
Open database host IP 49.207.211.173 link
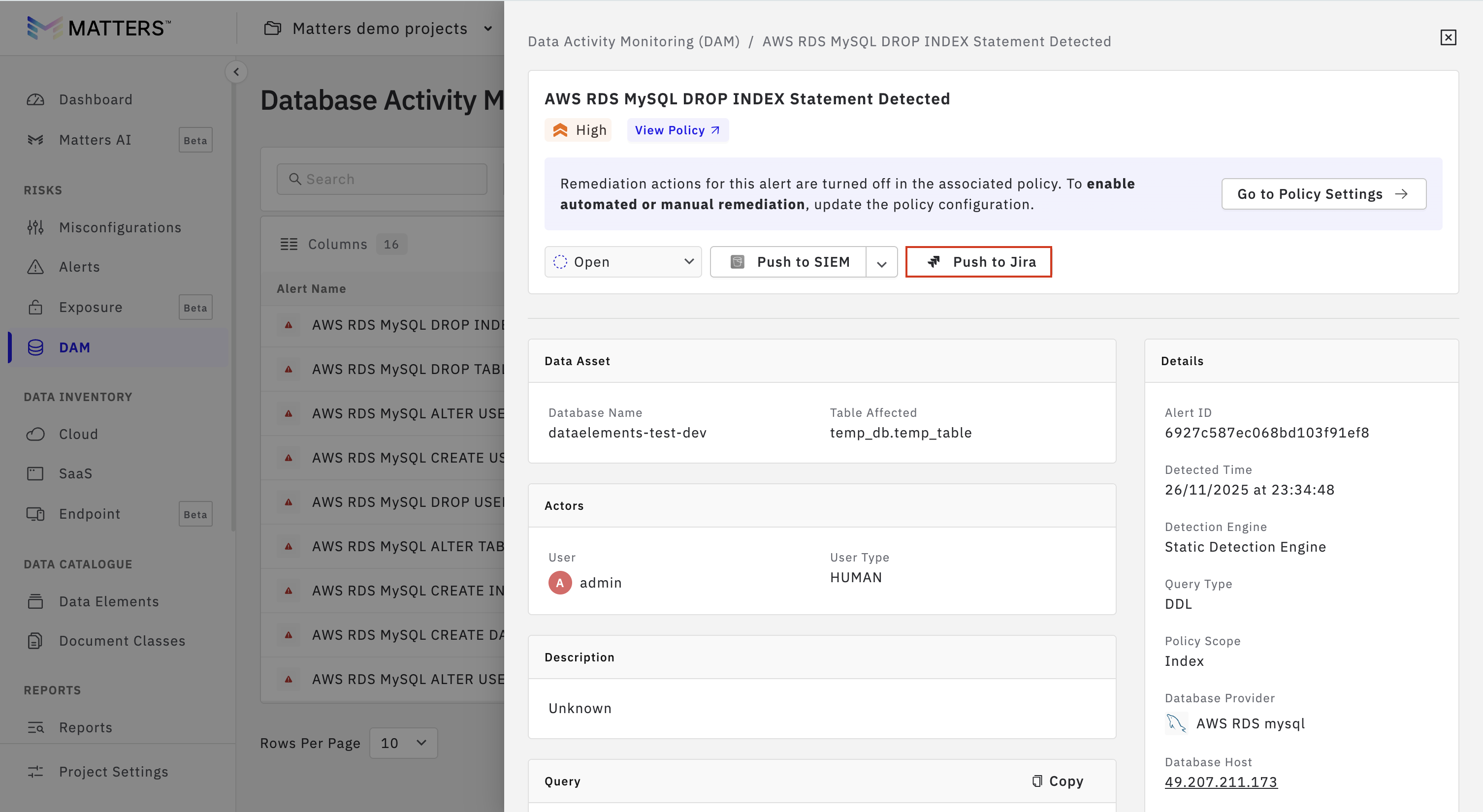click(x=1221, y=781)
